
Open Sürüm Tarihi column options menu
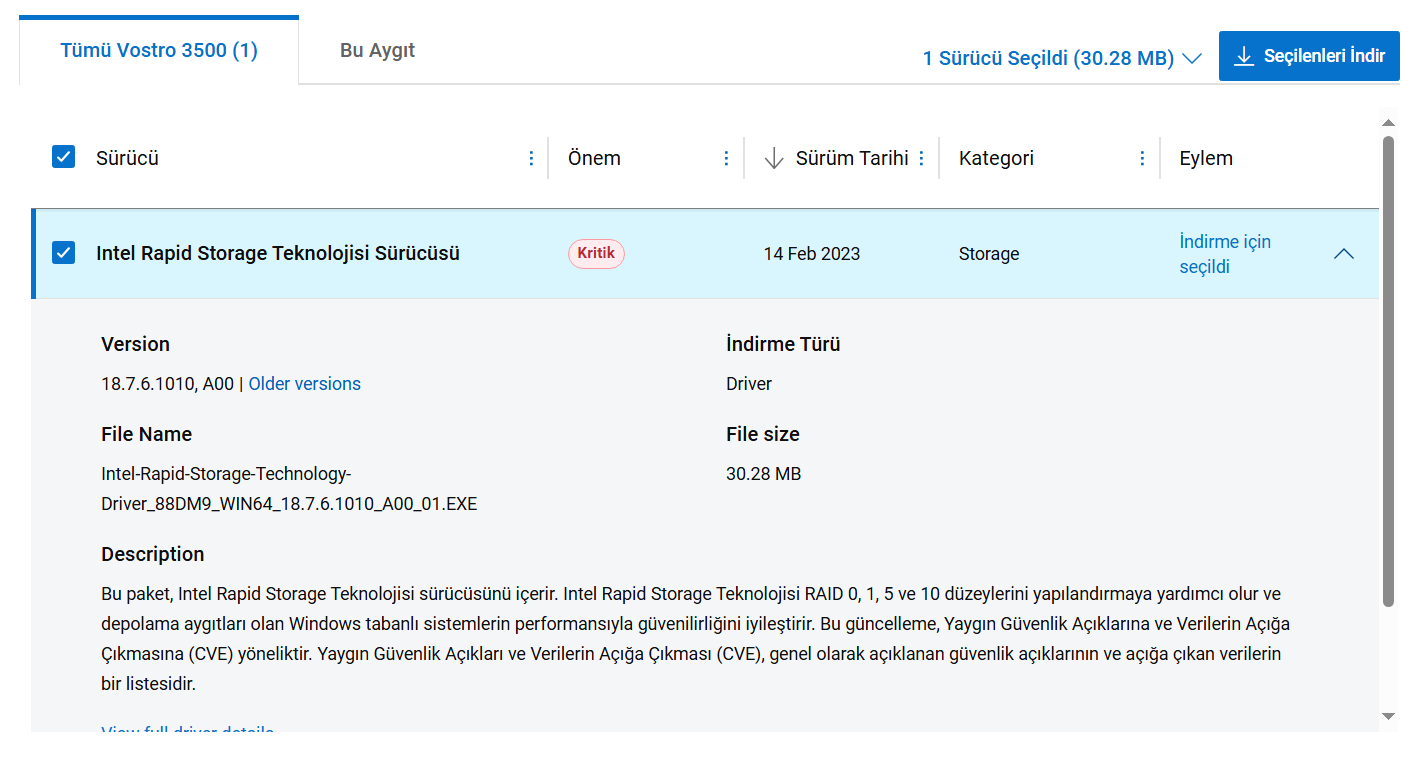coord(921,158)
